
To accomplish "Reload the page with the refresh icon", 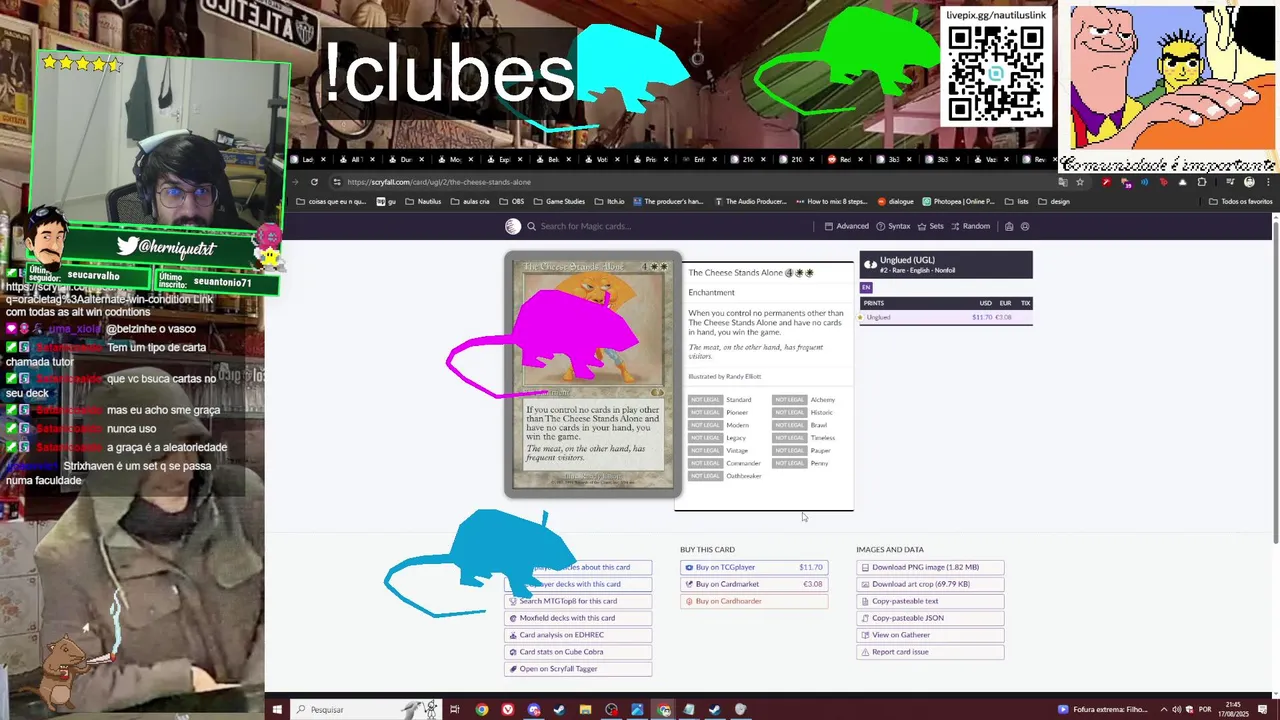I will point(314,182).
